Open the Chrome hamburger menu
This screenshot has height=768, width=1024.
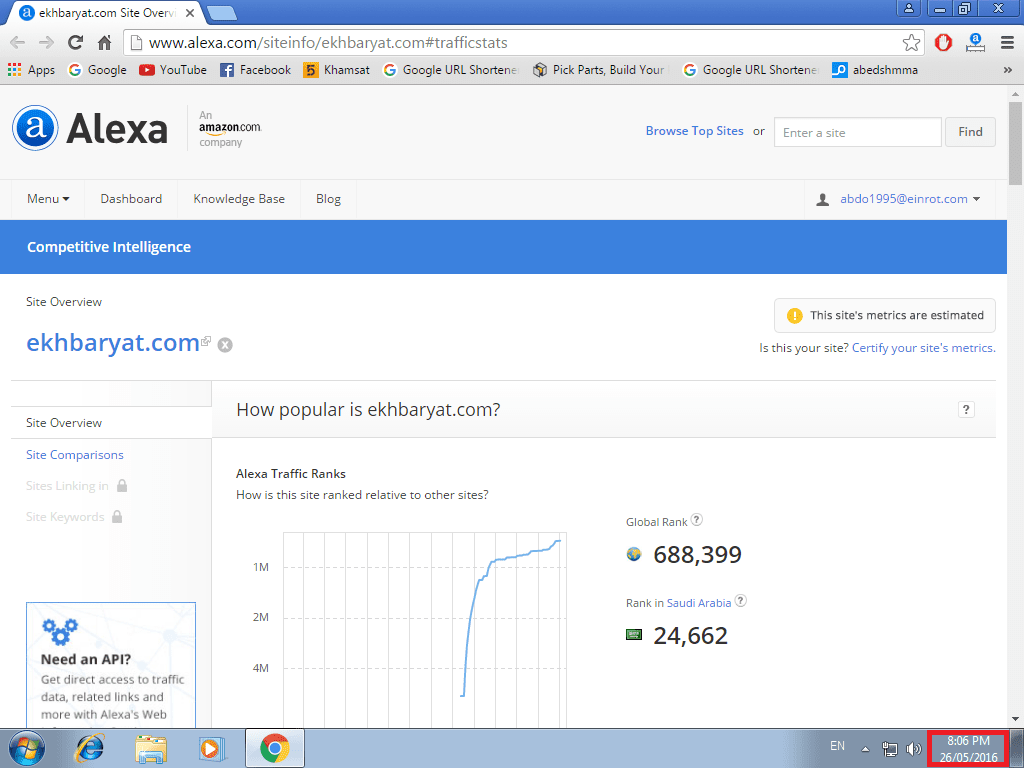[1007, 43]
